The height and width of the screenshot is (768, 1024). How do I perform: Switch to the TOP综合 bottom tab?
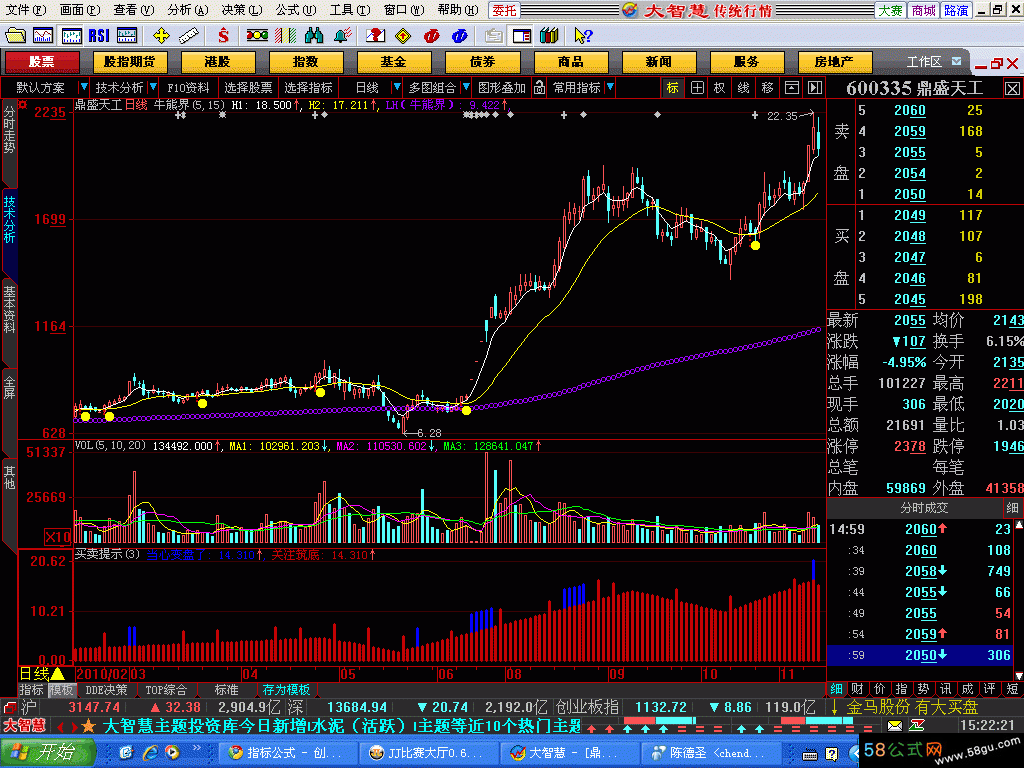pyautogui.click(x=165, y=690)
